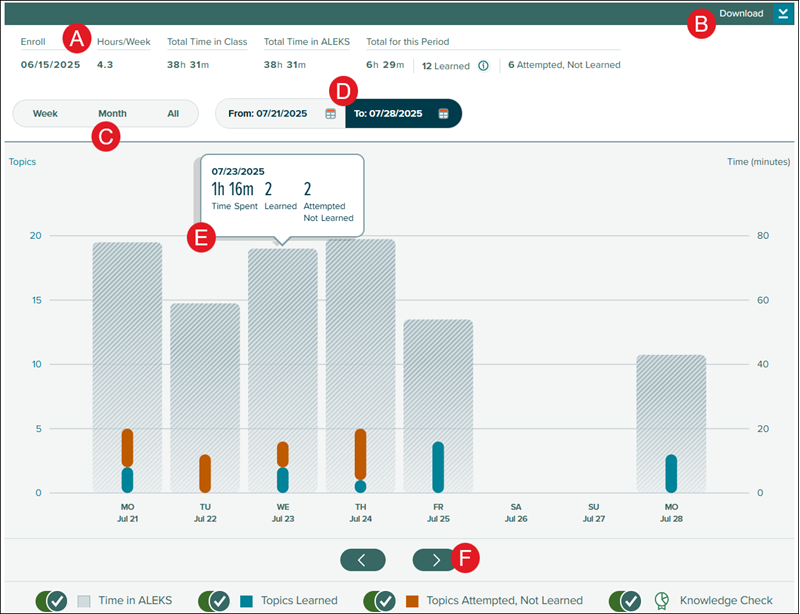Image resolution: width=800 pixels, height=614 pixels.
Task: Open the From: 07/21/2025 date picker
Action: pyautogui.click(x=268, y=114)
